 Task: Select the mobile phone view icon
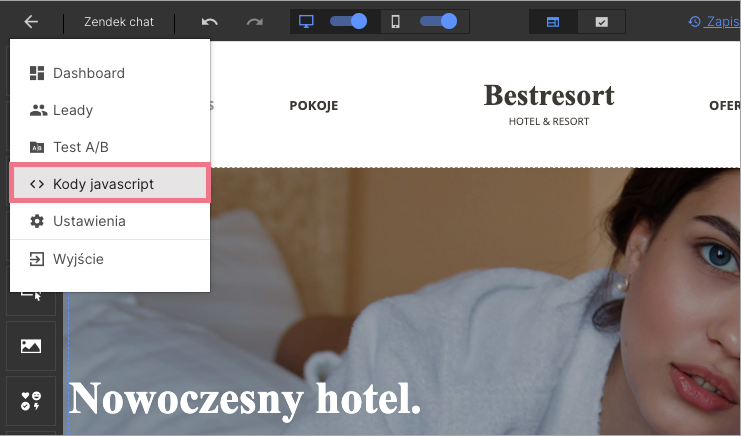396,21
